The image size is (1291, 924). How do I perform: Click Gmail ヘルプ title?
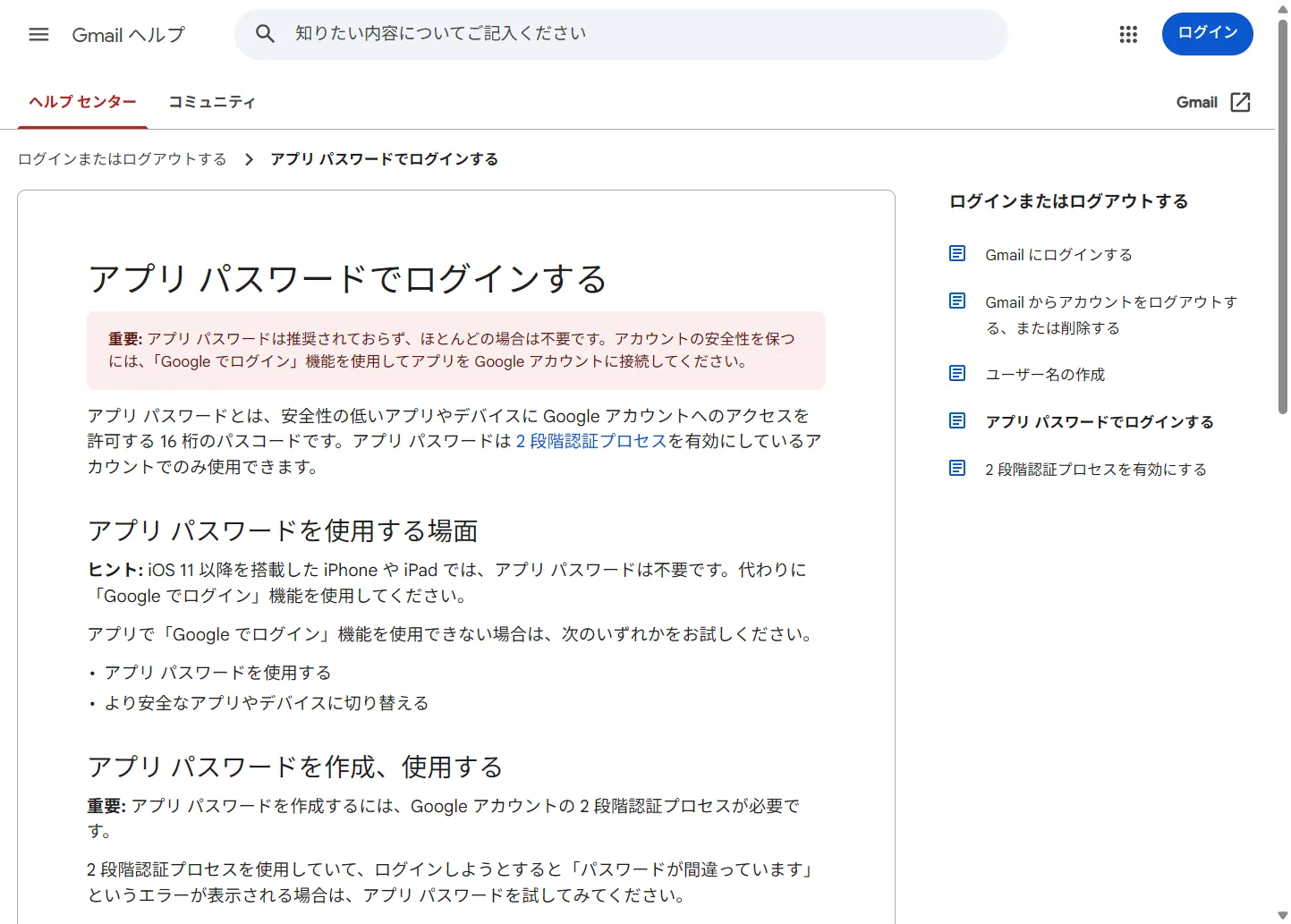[x=128, y=35]
